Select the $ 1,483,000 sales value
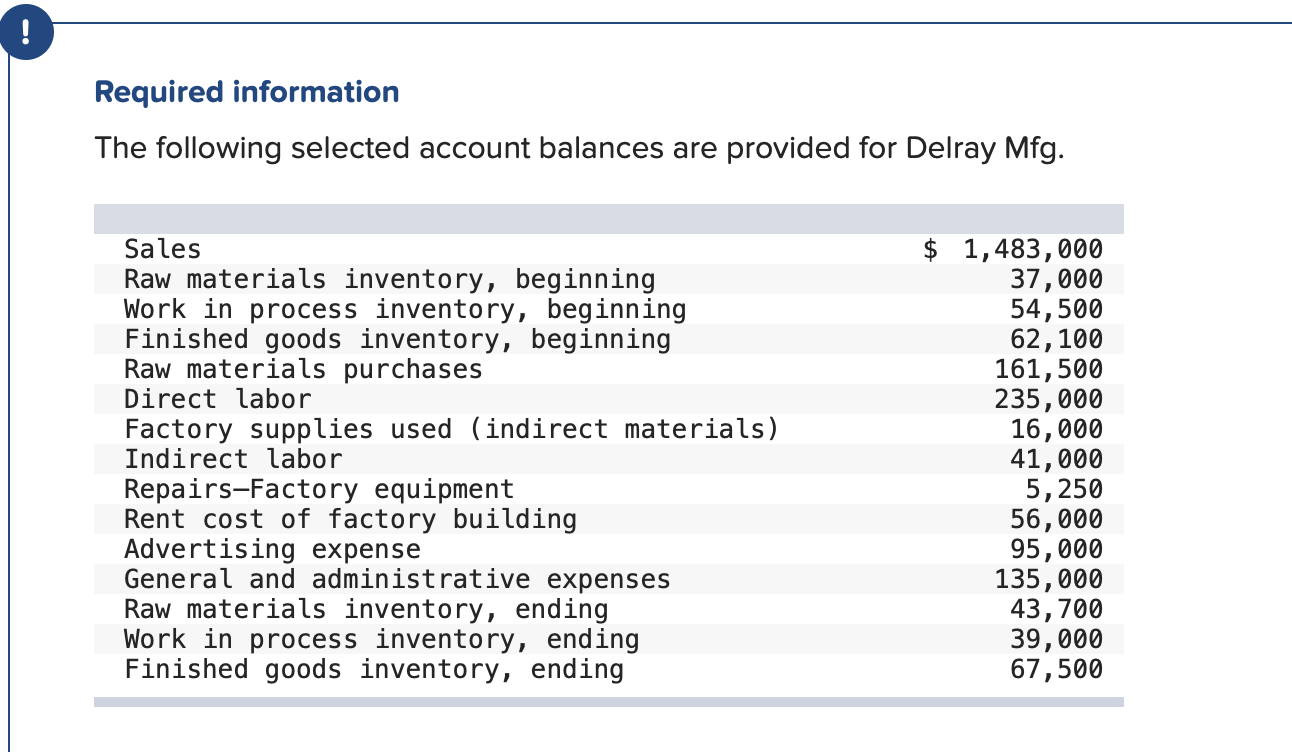 click(x=1012, y=249)
